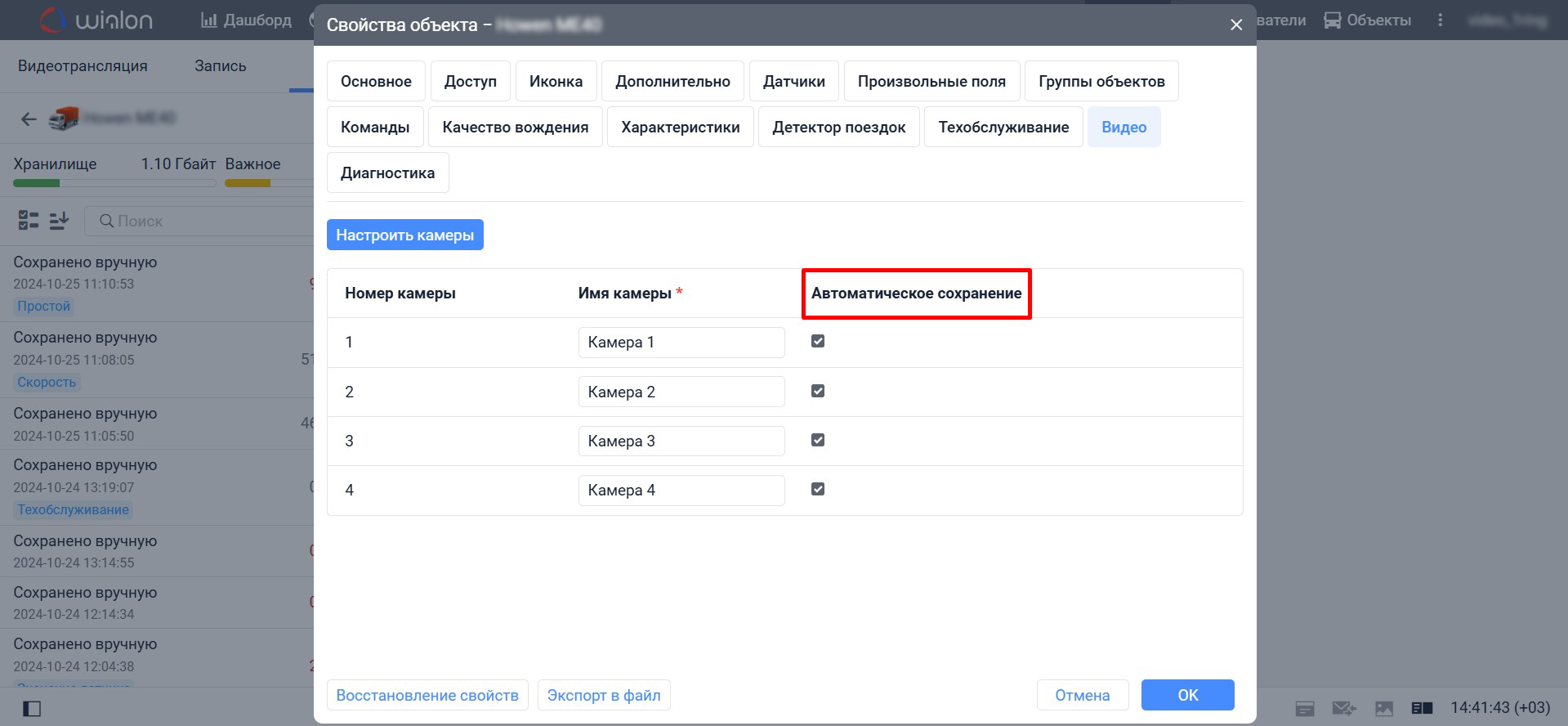The image size is (1568, 726).
Task: Switch to the Видеотрансляция tab
Action: (x=83, y=65)
